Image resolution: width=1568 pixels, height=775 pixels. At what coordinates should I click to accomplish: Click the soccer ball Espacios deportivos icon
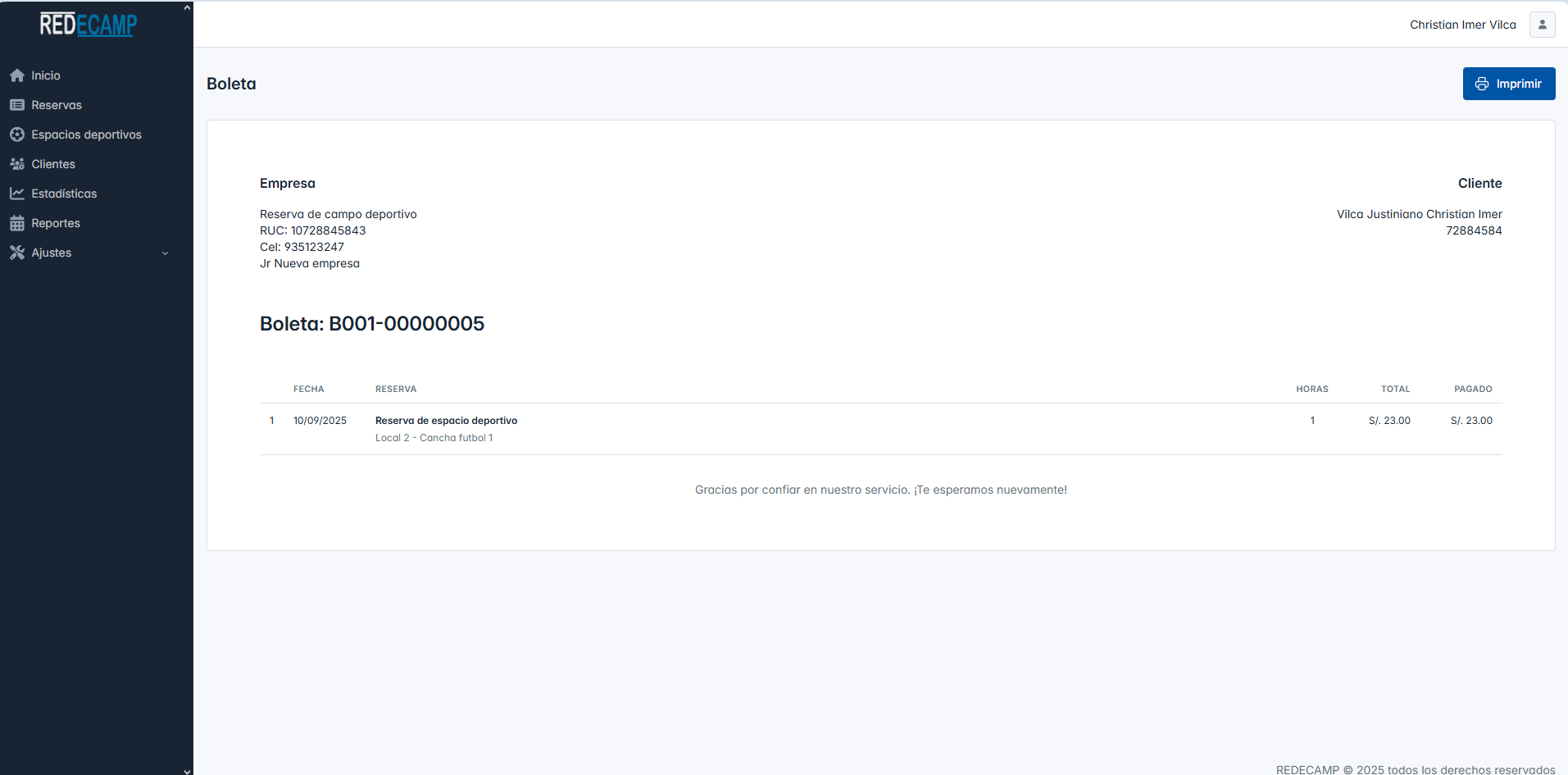point(17,134)
